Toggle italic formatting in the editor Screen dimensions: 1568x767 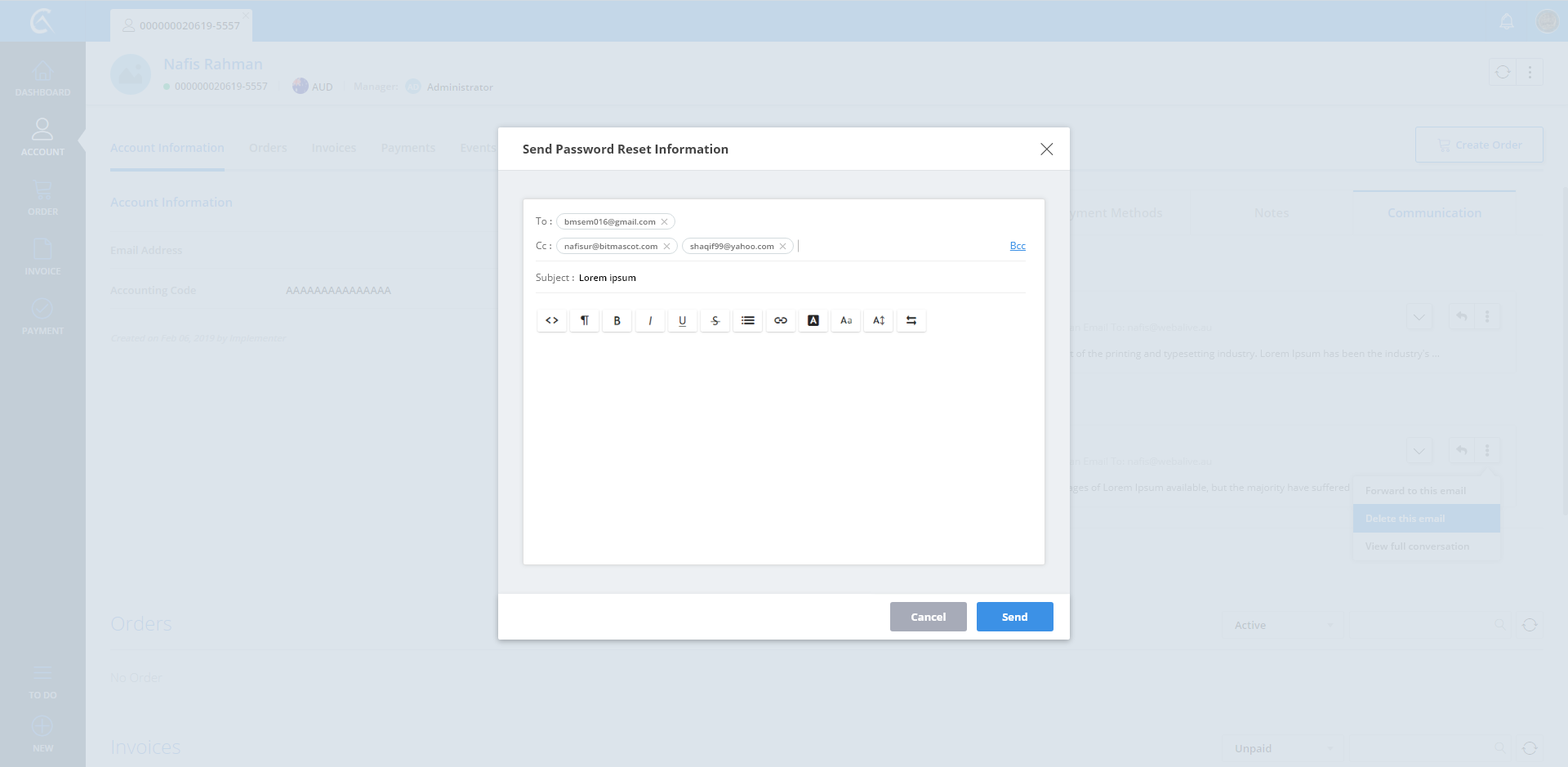click(x=650, y=320)
